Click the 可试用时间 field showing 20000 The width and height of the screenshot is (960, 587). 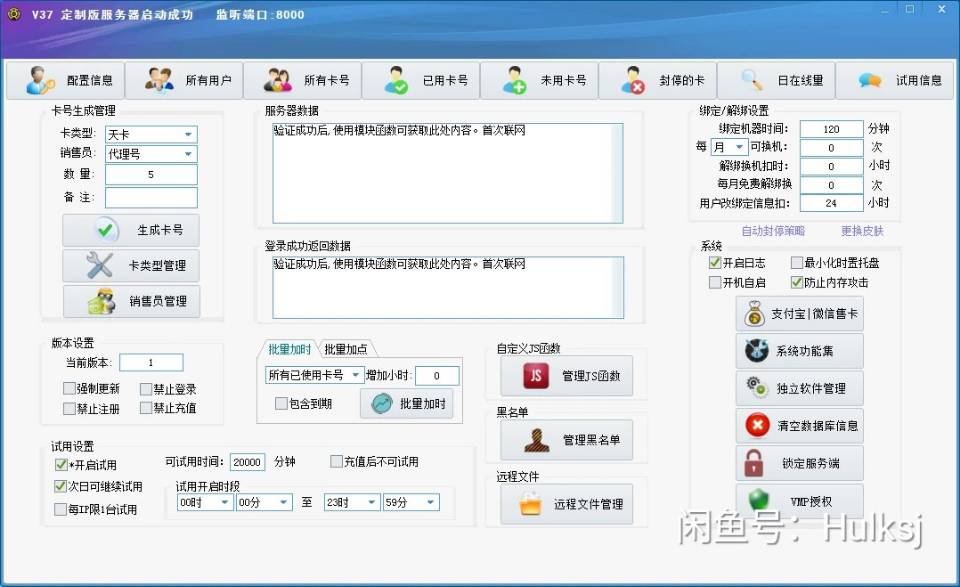[x=247, y=462]
